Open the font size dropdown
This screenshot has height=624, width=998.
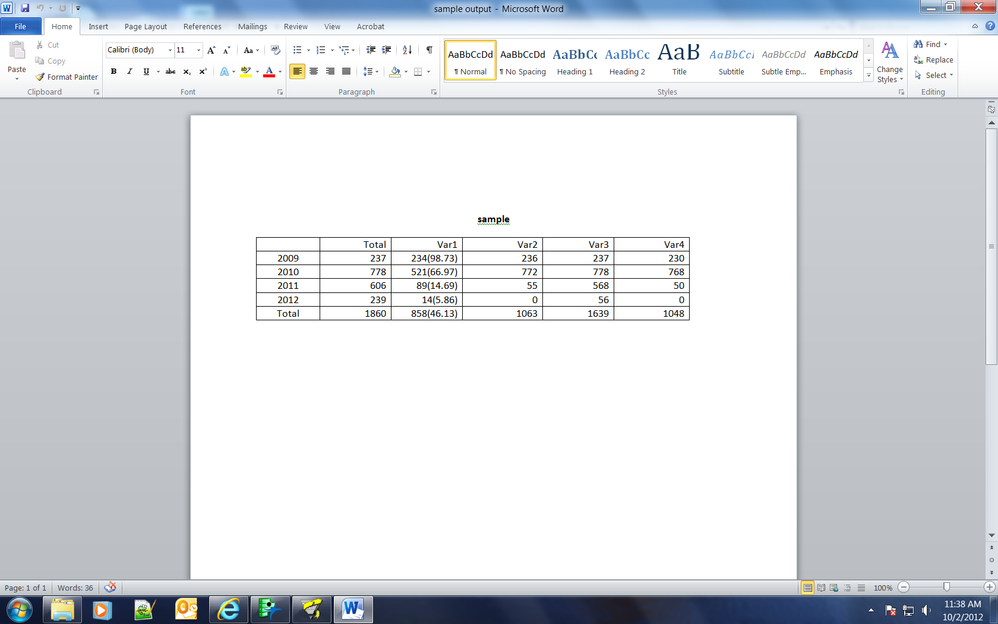199,50
